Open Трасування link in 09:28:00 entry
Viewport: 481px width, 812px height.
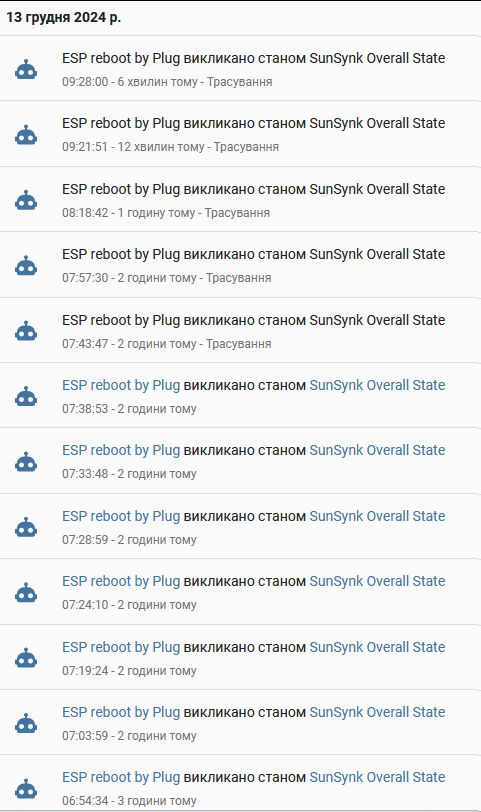click(x=240, y=82)
